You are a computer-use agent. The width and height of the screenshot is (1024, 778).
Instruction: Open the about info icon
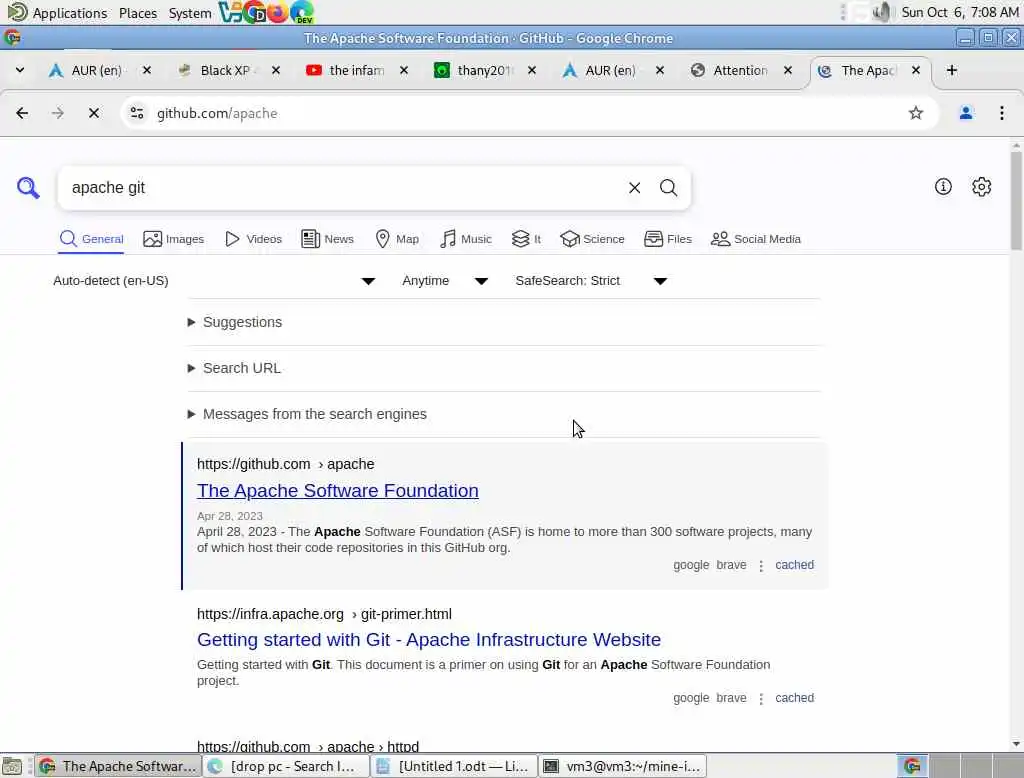[x=943, y=187]
